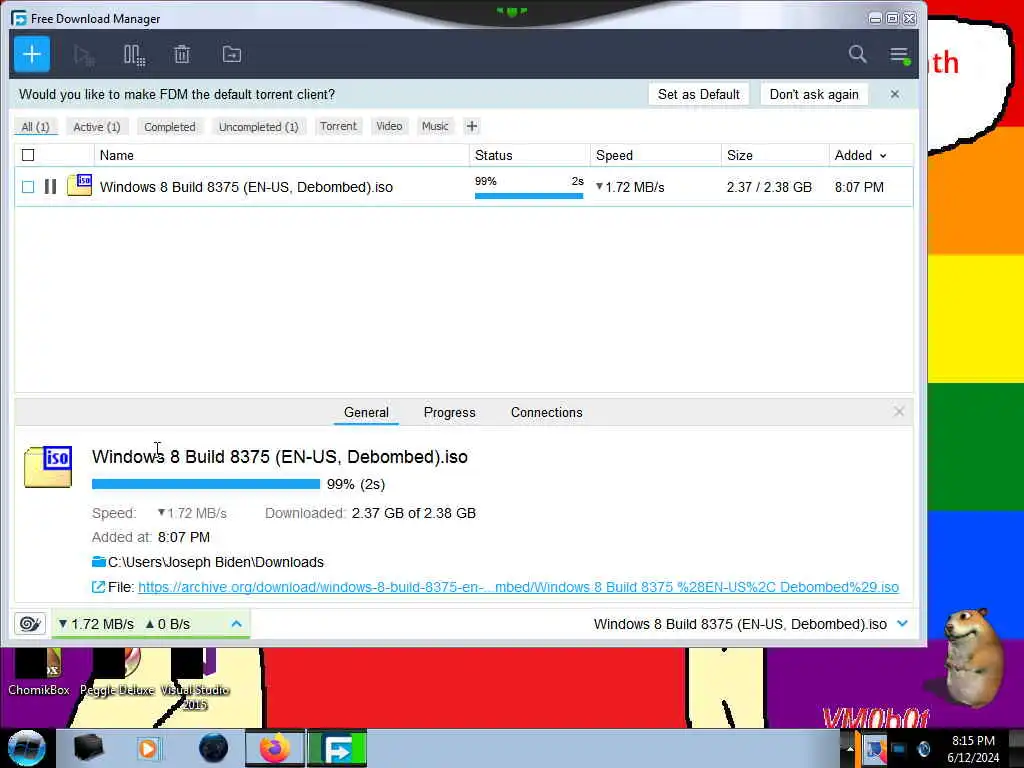Open the search magnifier in toolbar
The image size is (1024, 768).
[x=857, y=54]
